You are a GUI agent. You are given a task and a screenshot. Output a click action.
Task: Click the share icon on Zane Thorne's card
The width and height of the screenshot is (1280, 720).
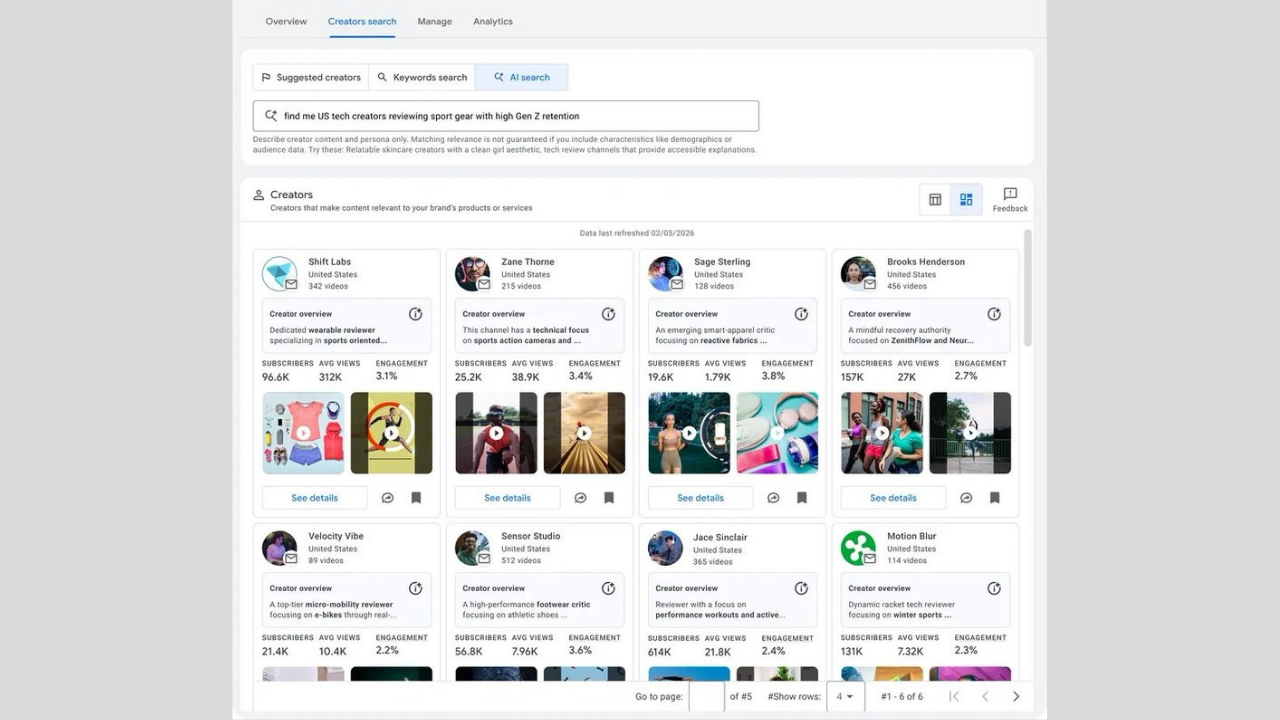tap(580, 497)
